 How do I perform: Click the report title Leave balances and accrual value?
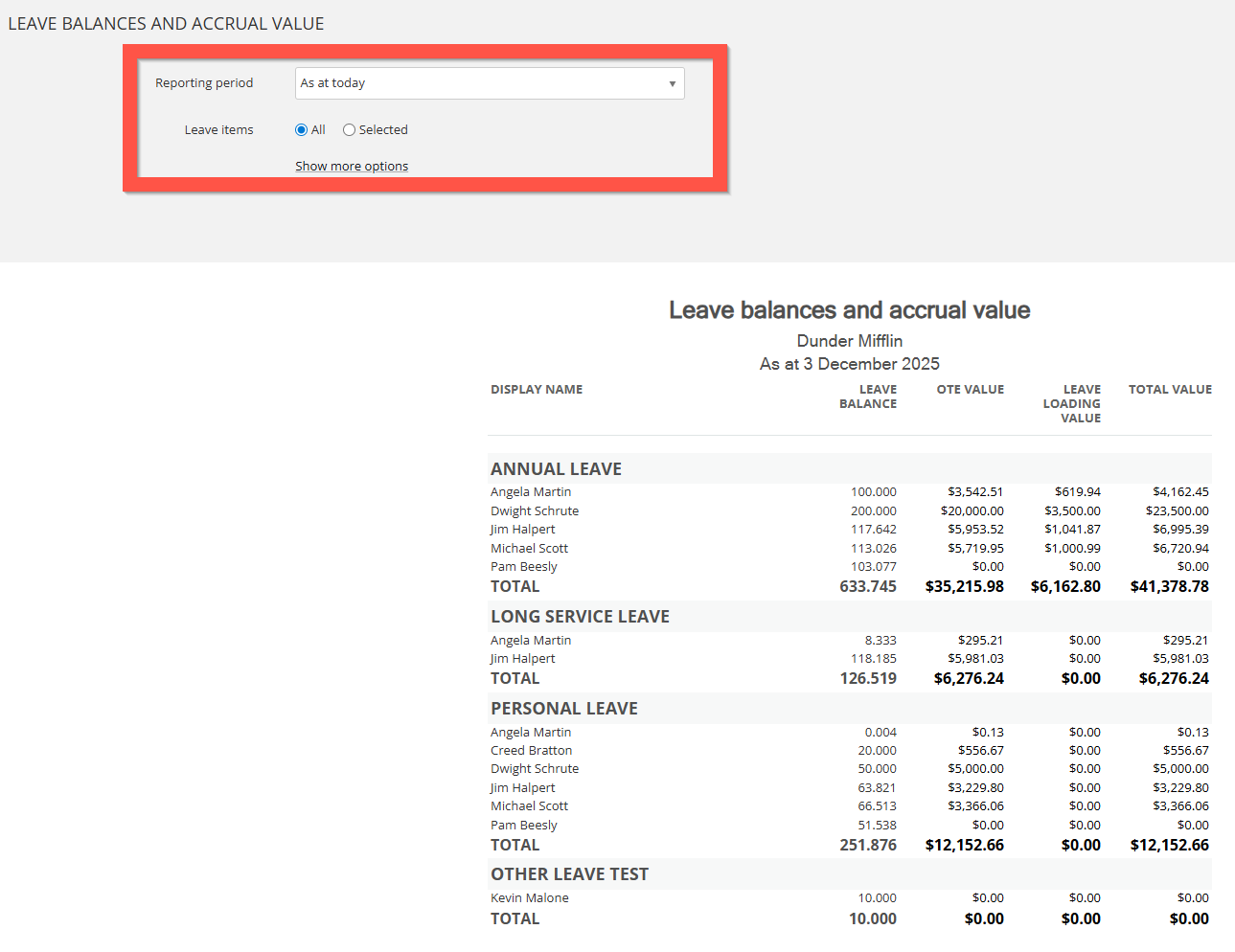tap(850, 310)
